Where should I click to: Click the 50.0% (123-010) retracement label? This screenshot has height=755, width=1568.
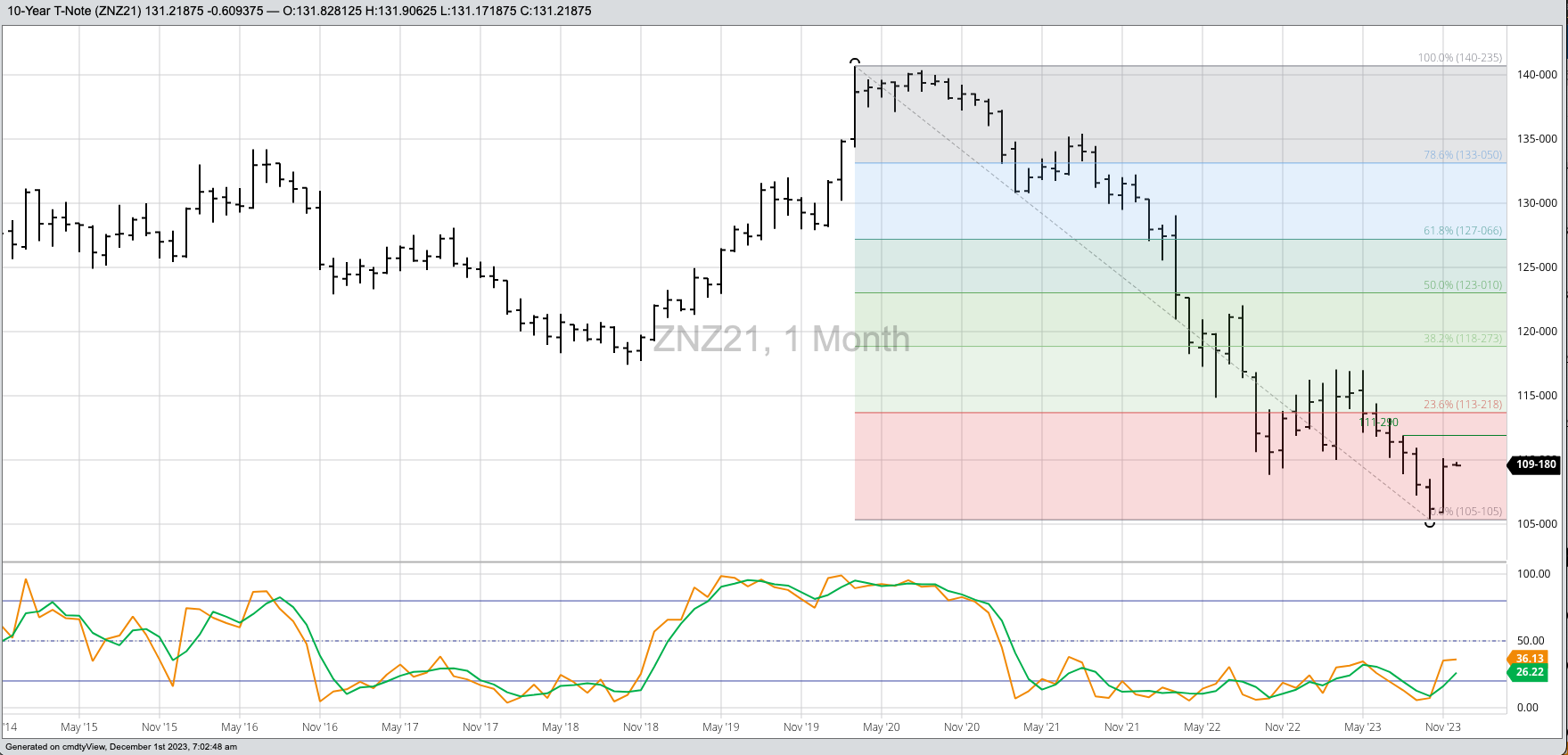1462,285
